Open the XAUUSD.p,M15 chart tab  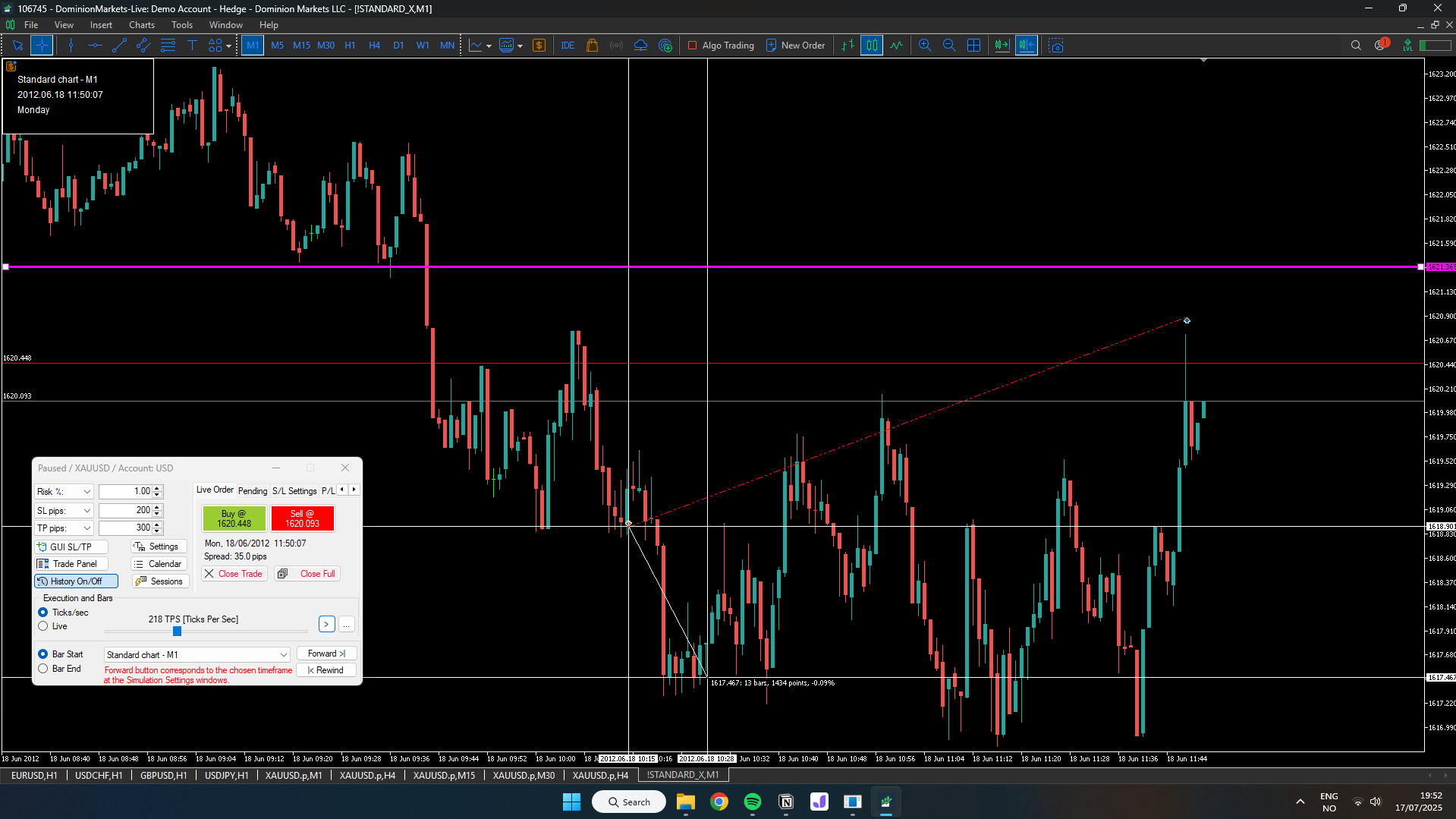click(444, 775)
